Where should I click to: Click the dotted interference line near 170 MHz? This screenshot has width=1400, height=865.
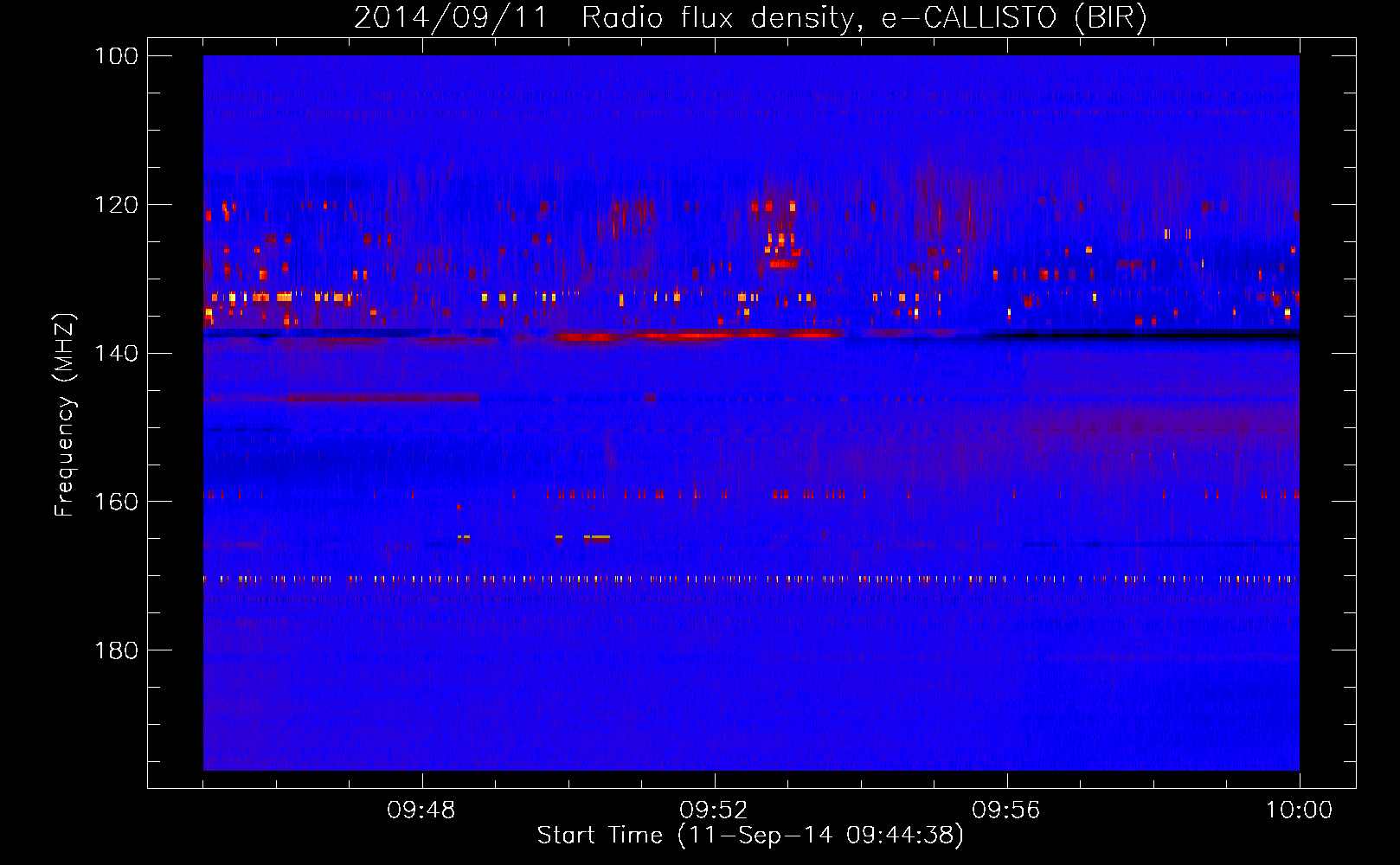(x=751, y=580)
